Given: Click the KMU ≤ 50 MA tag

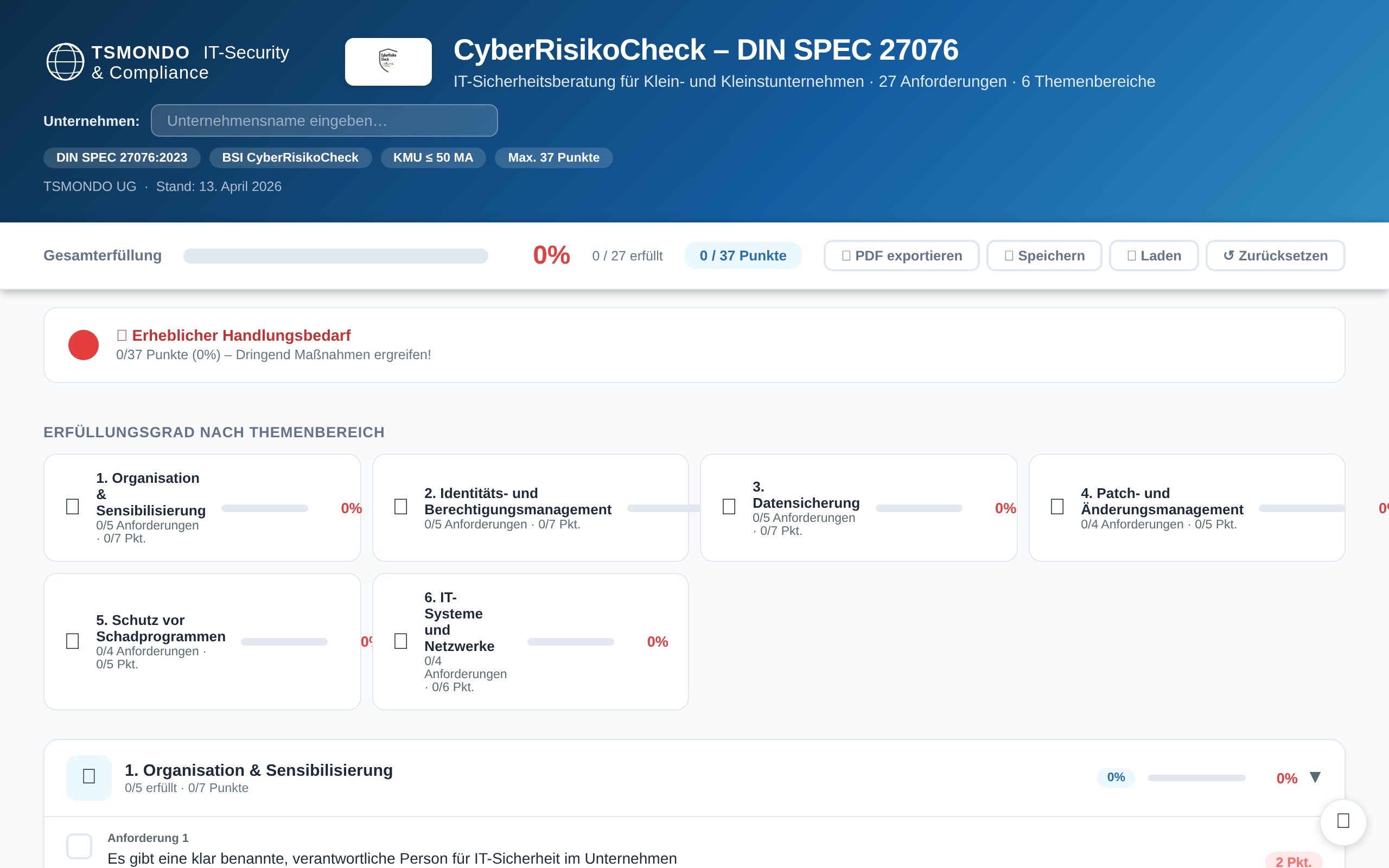Looking at the screenshot, I should point(434,158).
